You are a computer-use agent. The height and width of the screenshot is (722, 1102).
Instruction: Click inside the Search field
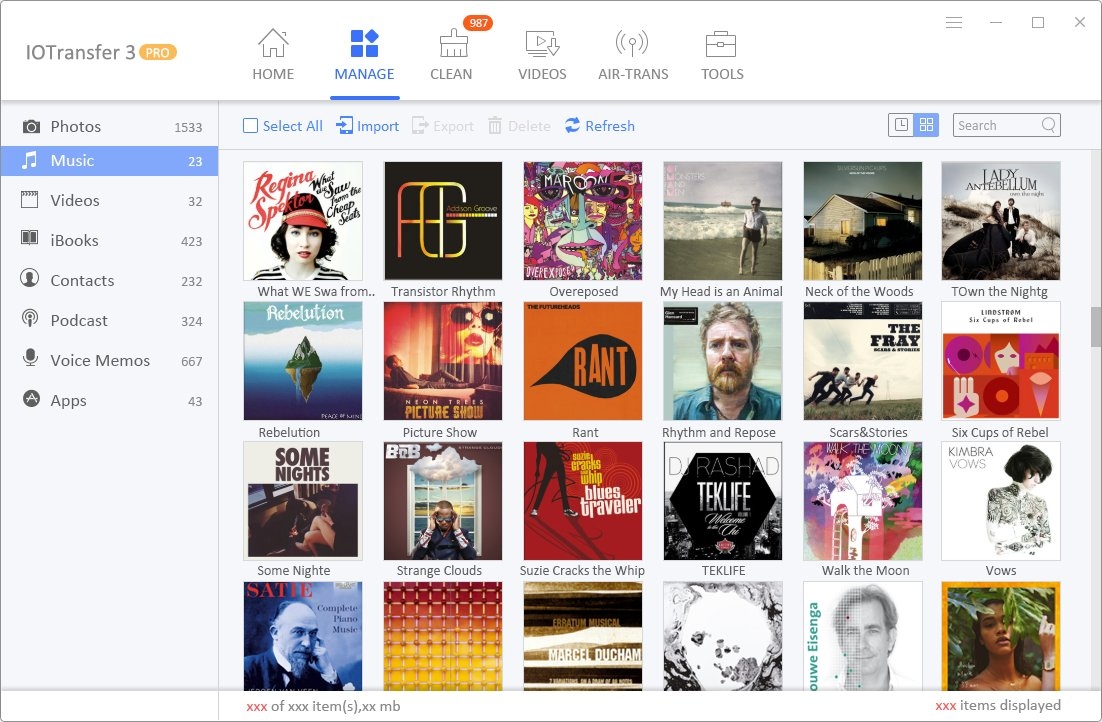[1000, 125]
